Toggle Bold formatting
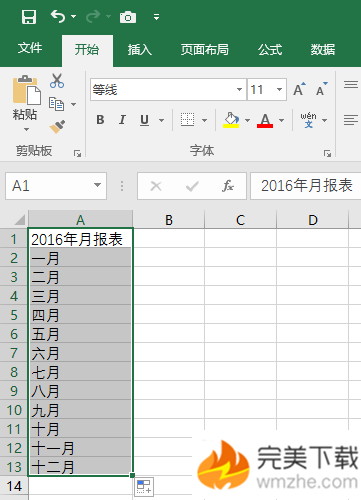Viewport: 361px width, 500px height. pos(100,120)
